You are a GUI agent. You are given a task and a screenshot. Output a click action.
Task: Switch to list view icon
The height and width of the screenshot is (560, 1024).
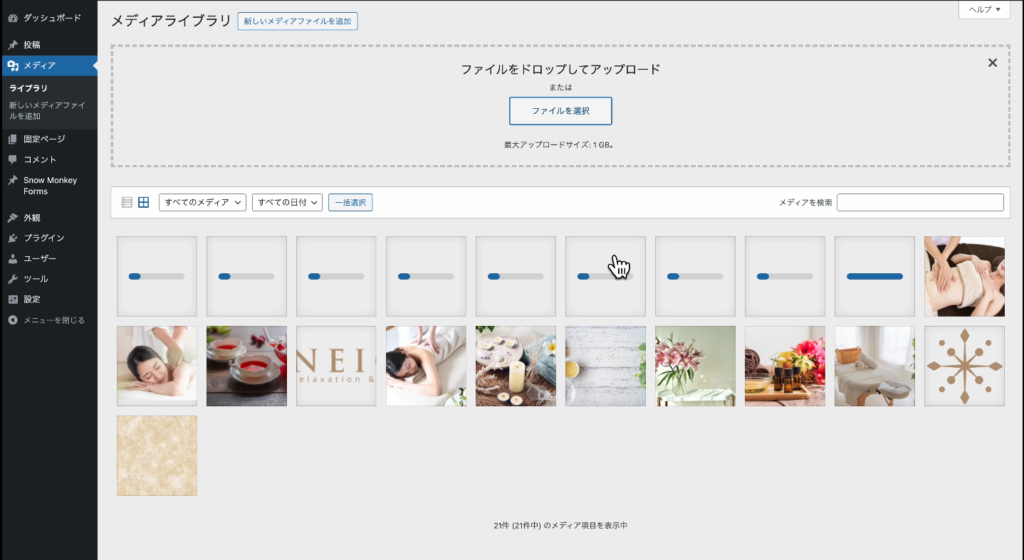coord(127,202)
